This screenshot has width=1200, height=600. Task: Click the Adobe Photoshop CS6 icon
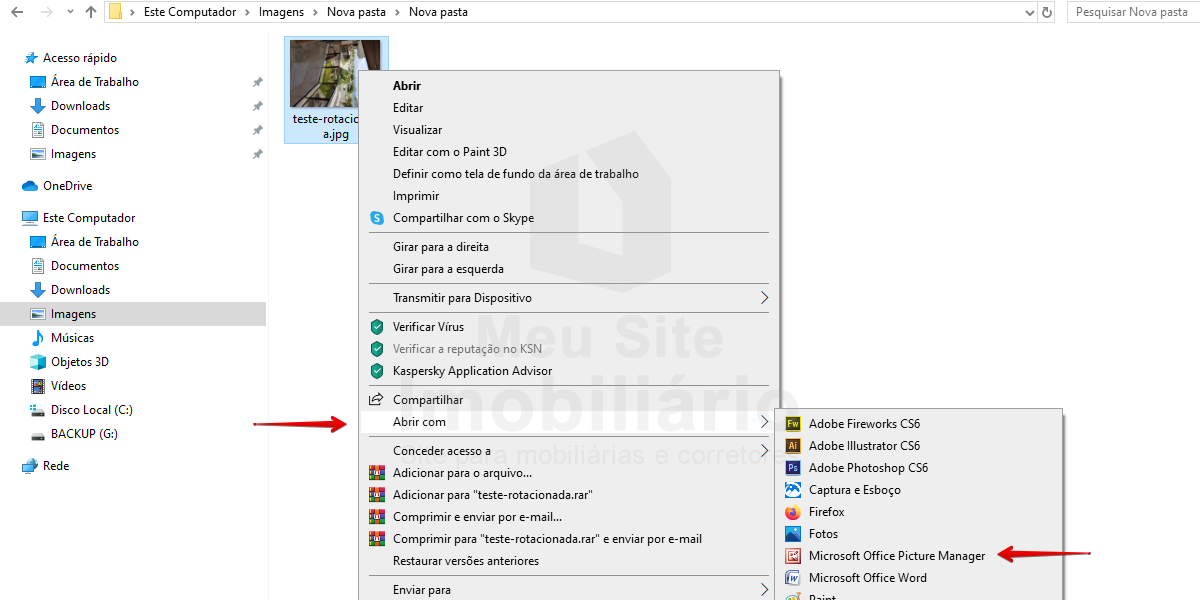coord(793,468)
